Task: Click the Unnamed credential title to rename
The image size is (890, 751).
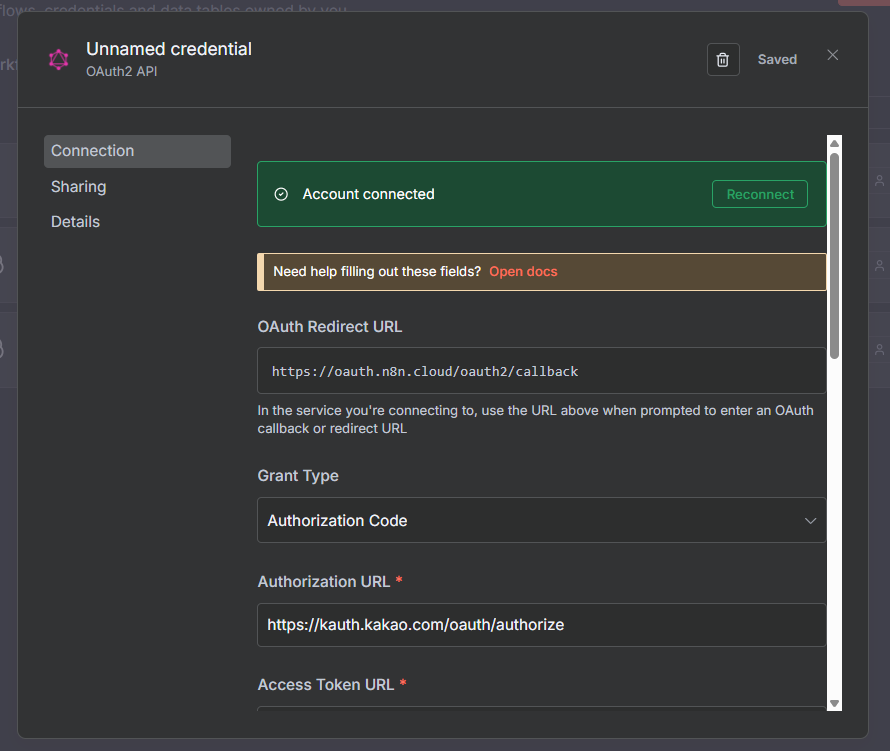Action: click(x=169, y=49)
